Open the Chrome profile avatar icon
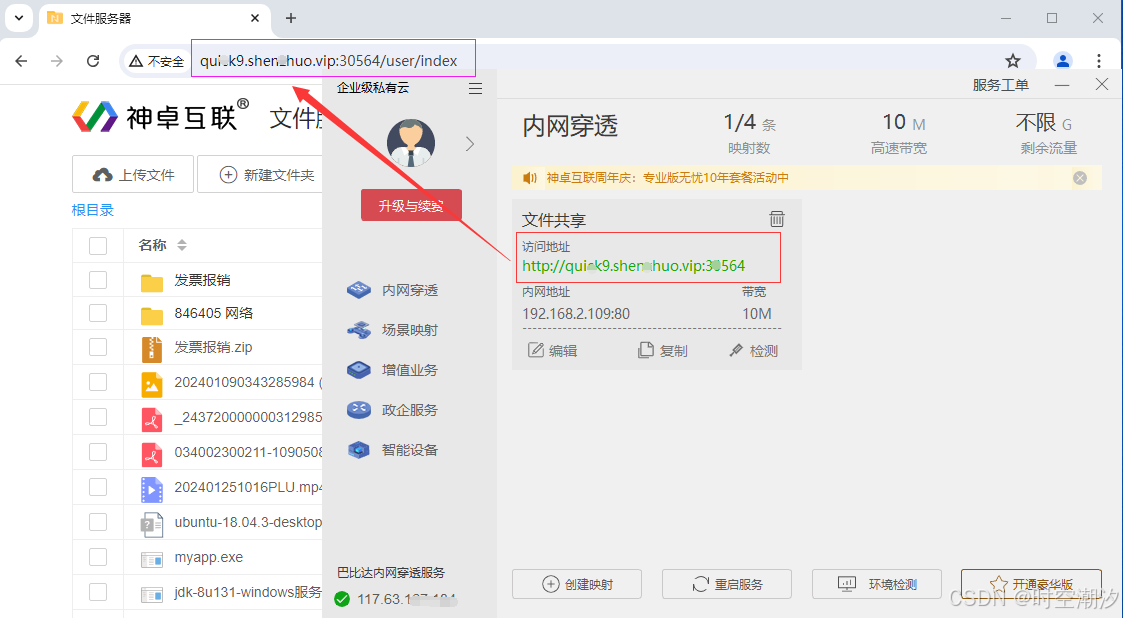 [1063, 61]
